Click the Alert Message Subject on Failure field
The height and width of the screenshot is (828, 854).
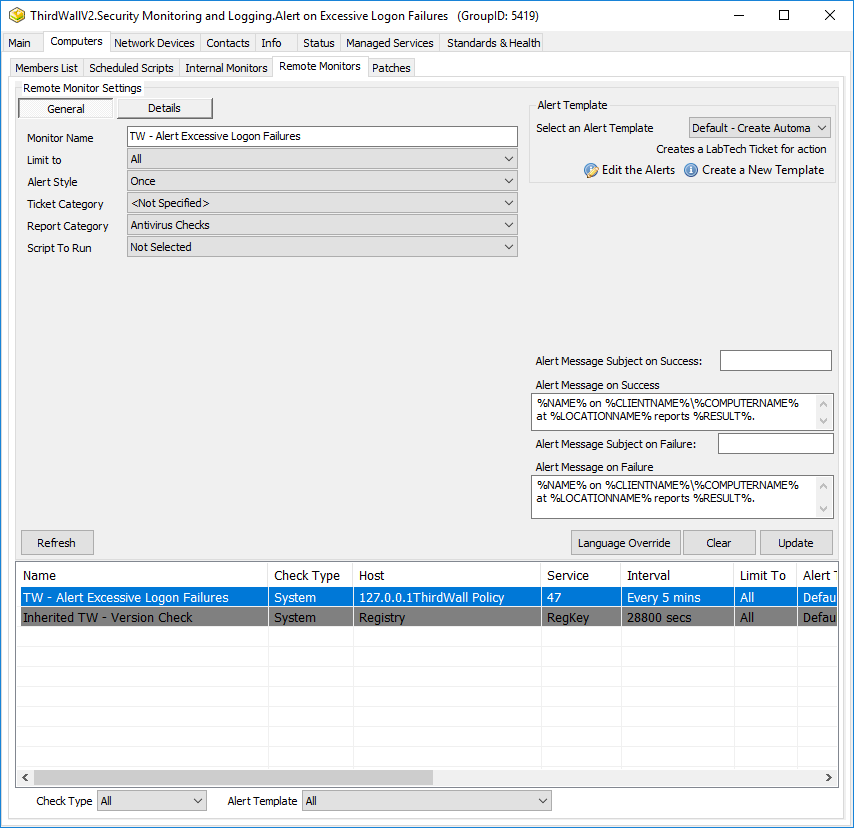pyautogui.click(x=776, y=443)
